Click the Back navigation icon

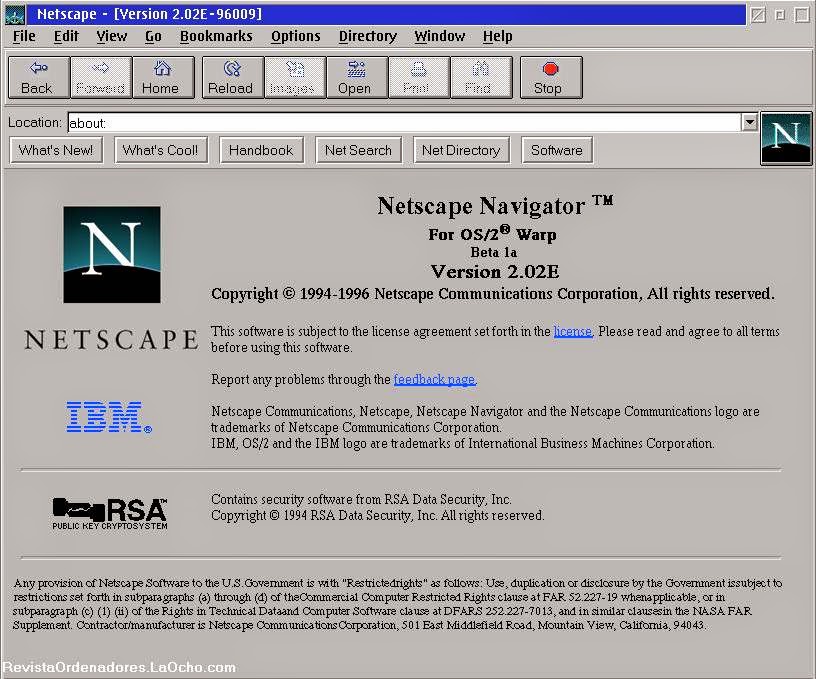pyautogui.click(x=37, y=77)
